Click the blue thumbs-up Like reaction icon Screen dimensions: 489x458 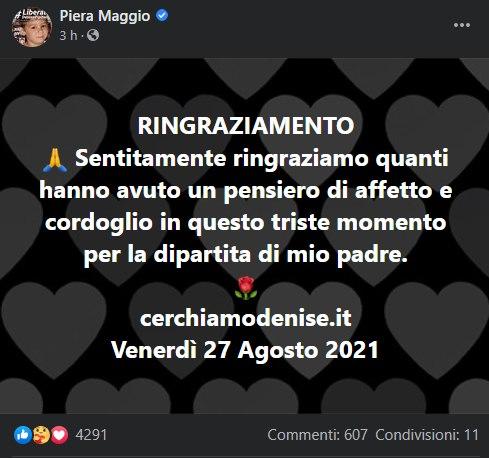click(x=23, y=435)
